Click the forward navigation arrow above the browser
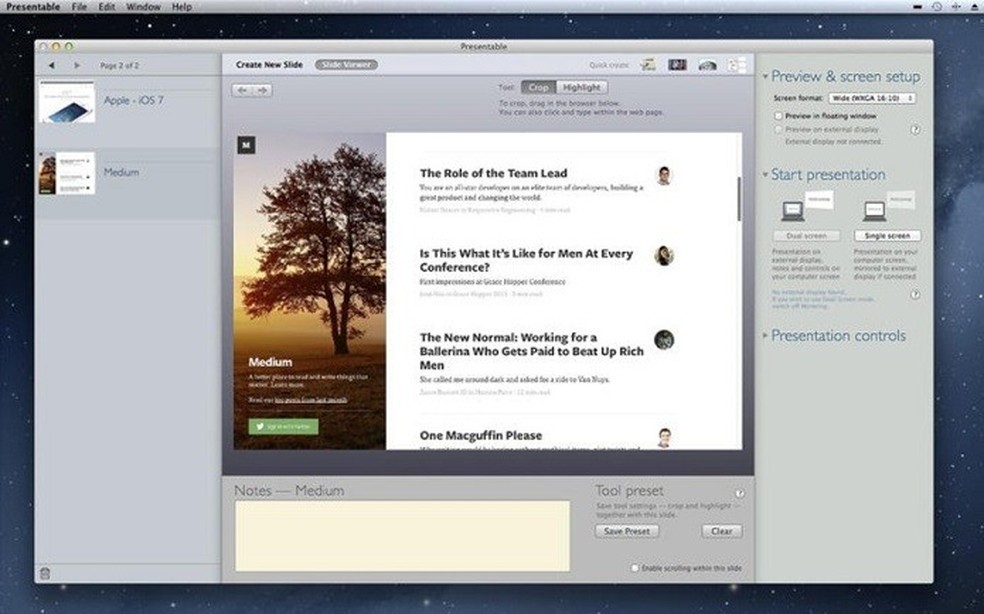 click(x=260, y=89)
